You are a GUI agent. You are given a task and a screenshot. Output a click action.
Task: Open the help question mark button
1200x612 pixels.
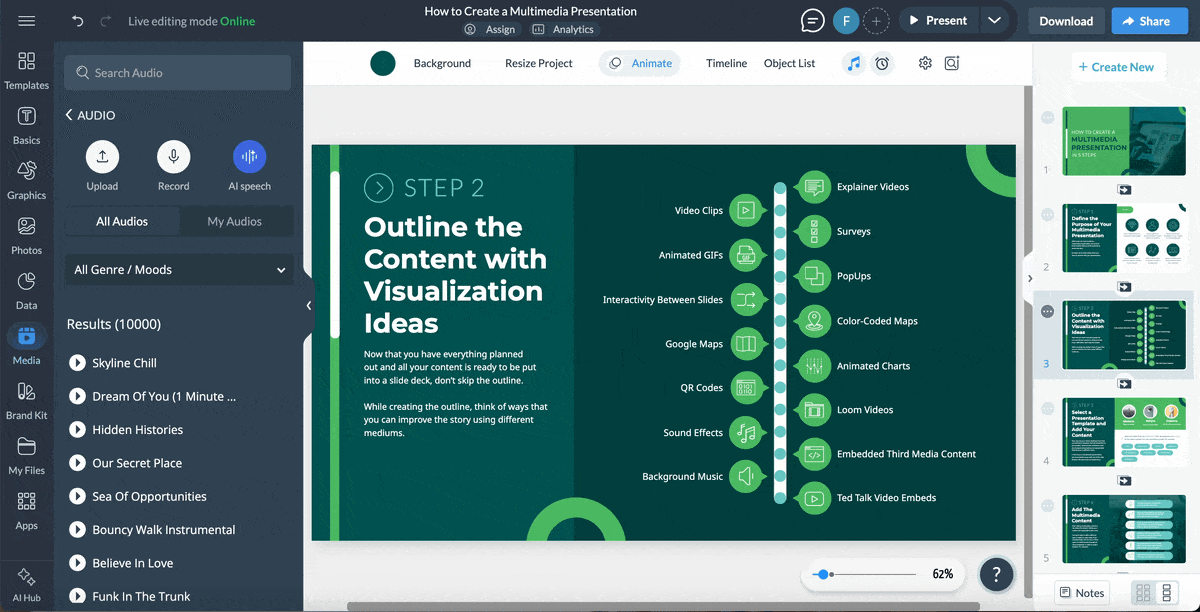point(996,574)
